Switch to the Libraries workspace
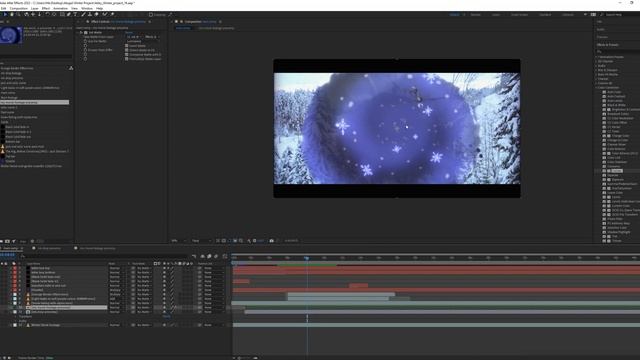The height and width of the screenshot is (360, 640). (x=568, y=15)
